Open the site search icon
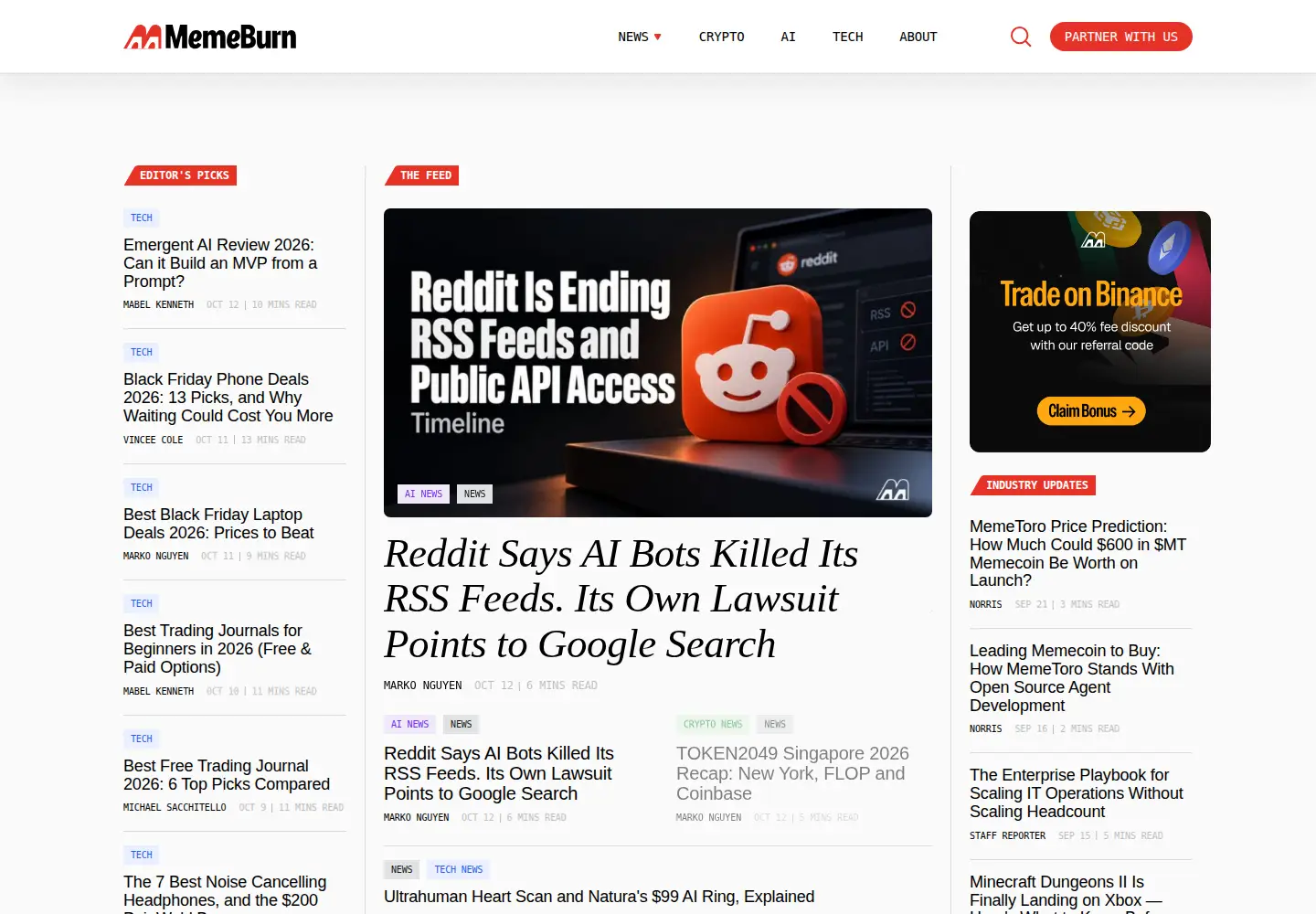The height and width of the screenshot is (914, 1316). (x=1021, y=37)
